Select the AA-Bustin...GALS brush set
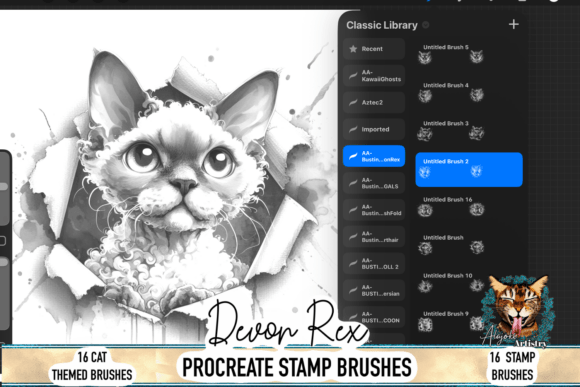Viewport: 580px width, 387px height. (374, 183)
